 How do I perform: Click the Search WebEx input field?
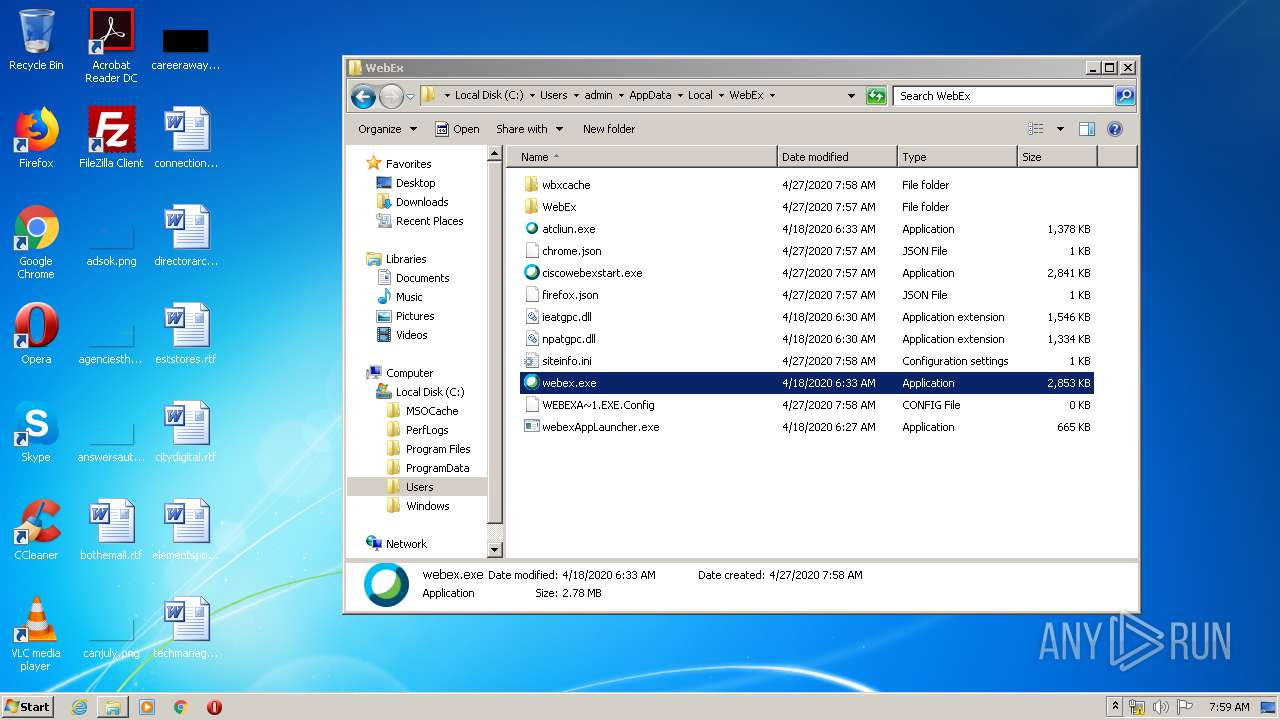[1003, 96]
